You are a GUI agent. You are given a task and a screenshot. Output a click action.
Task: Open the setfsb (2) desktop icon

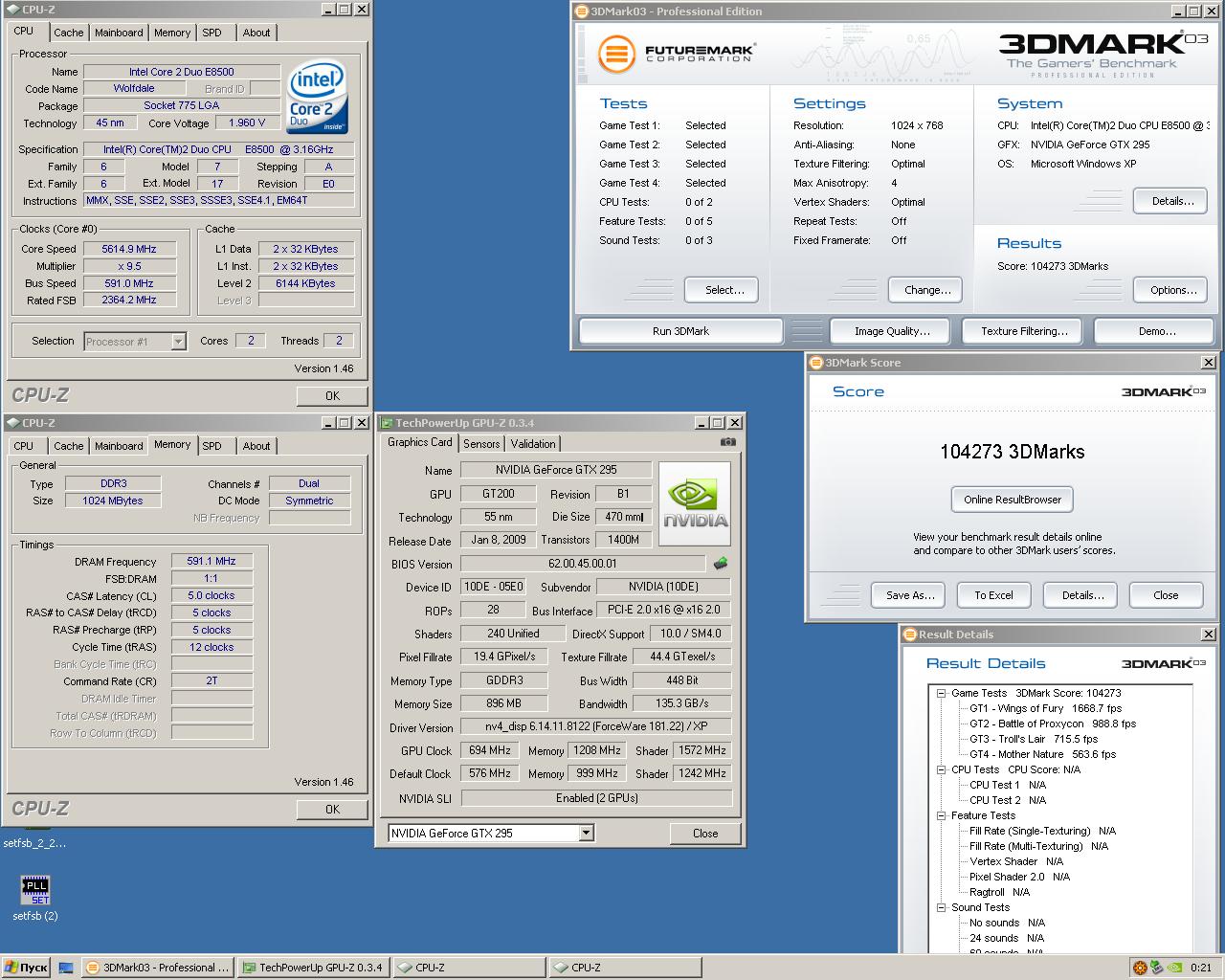point(35,897)
